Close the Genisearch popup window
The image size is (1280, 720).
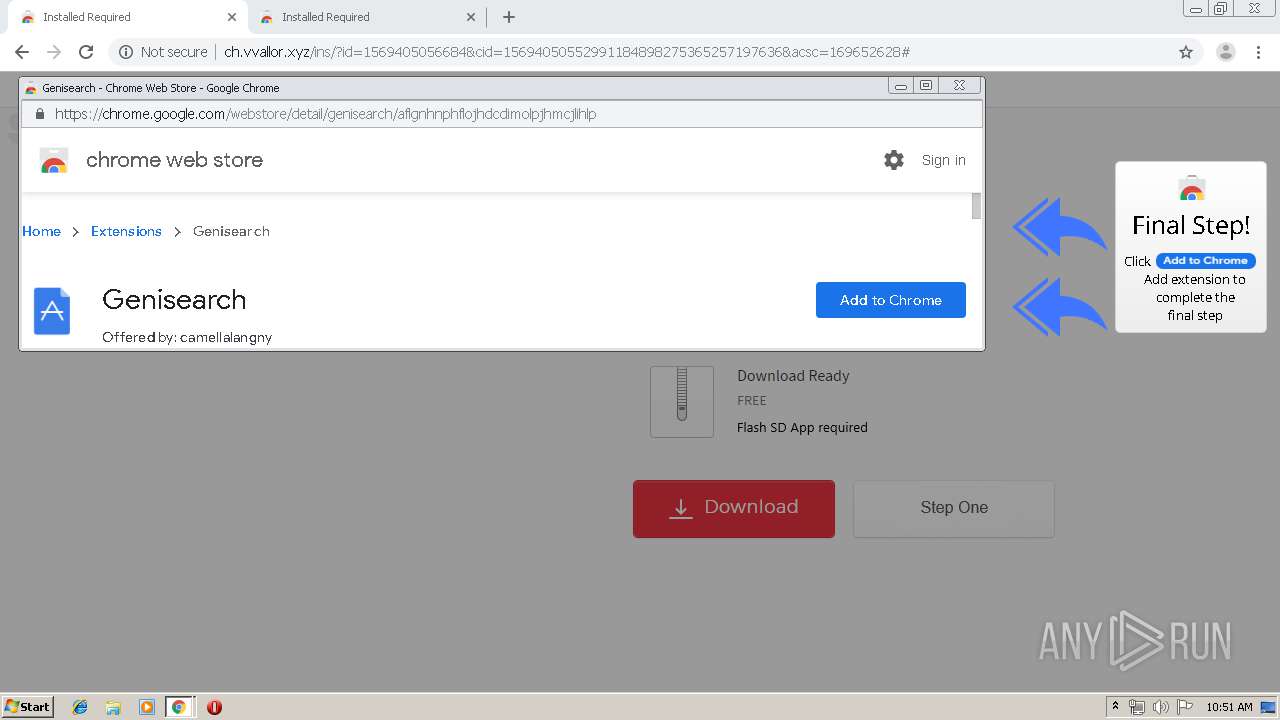tap(959, 86)
